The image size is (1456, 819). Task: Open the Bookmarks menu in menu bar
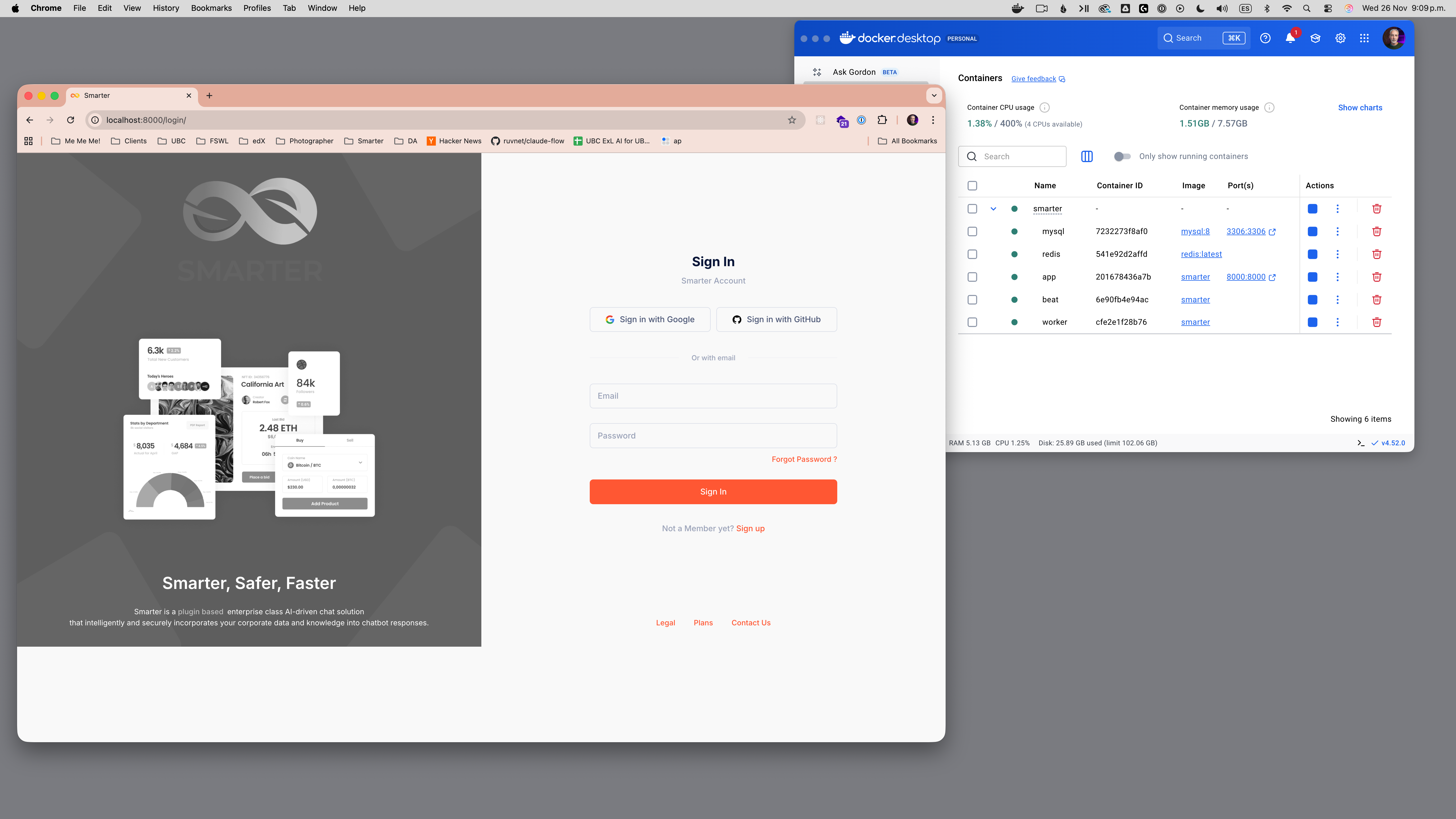(x=211, y=8)
